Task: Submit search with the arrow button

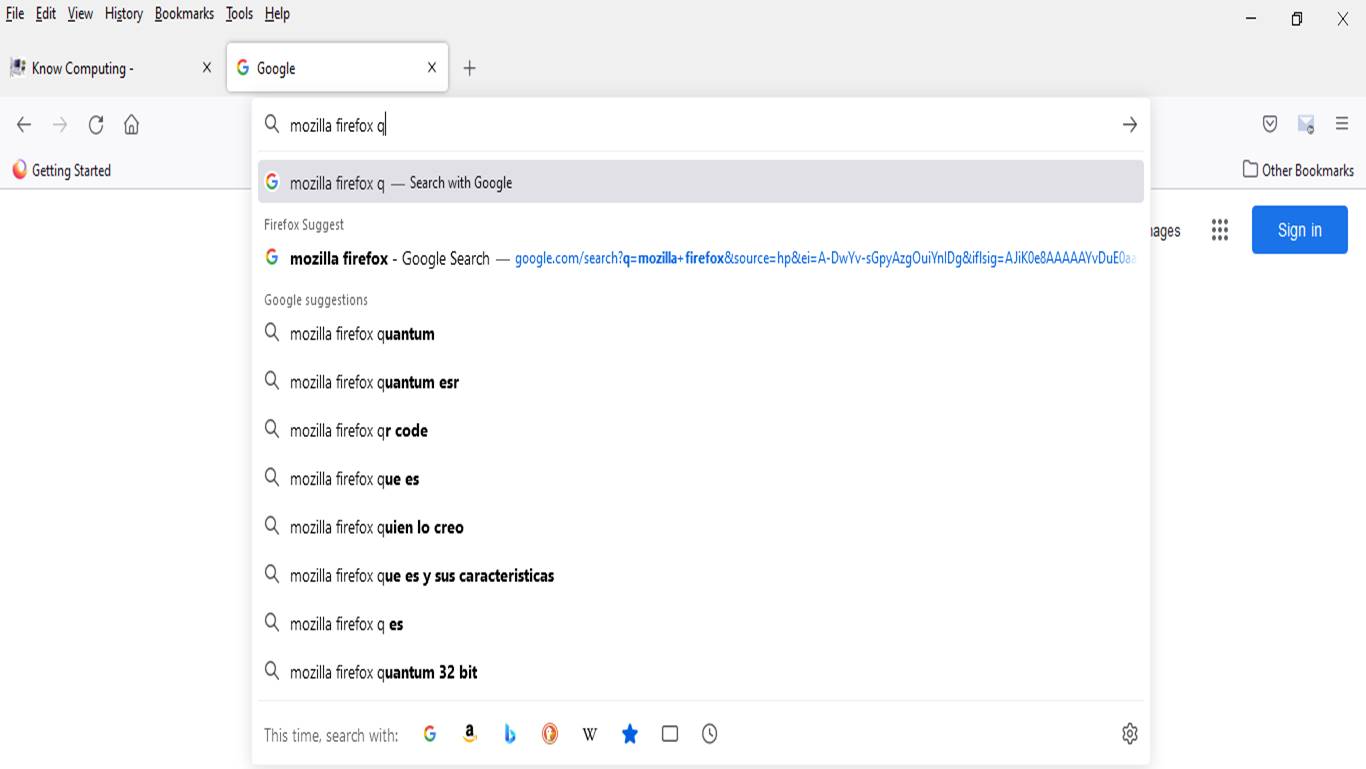Action: (1129, 124)
